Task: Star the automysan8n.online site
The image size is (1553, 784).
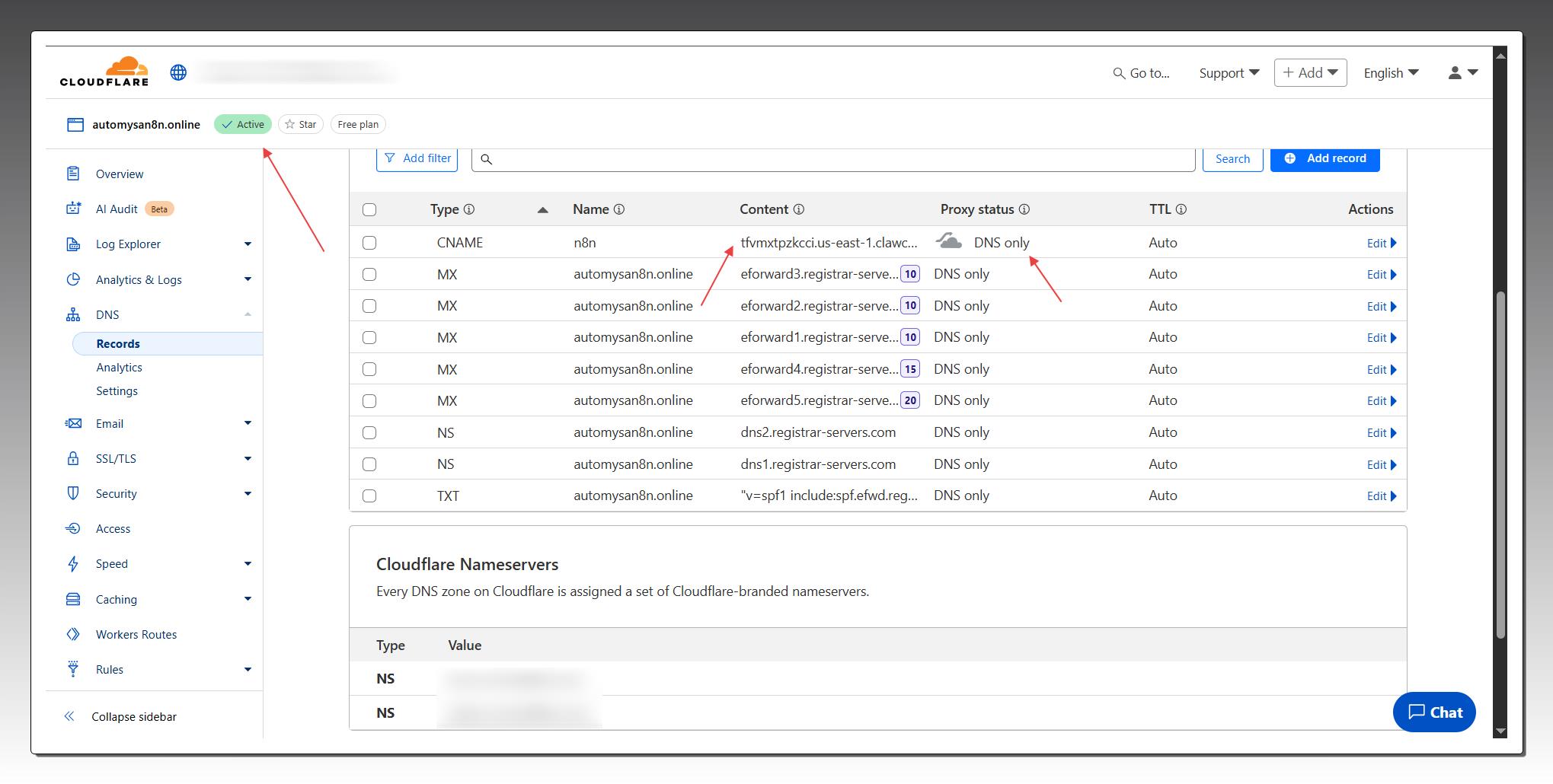Action: pyautogui.click(x=301, y=124)
